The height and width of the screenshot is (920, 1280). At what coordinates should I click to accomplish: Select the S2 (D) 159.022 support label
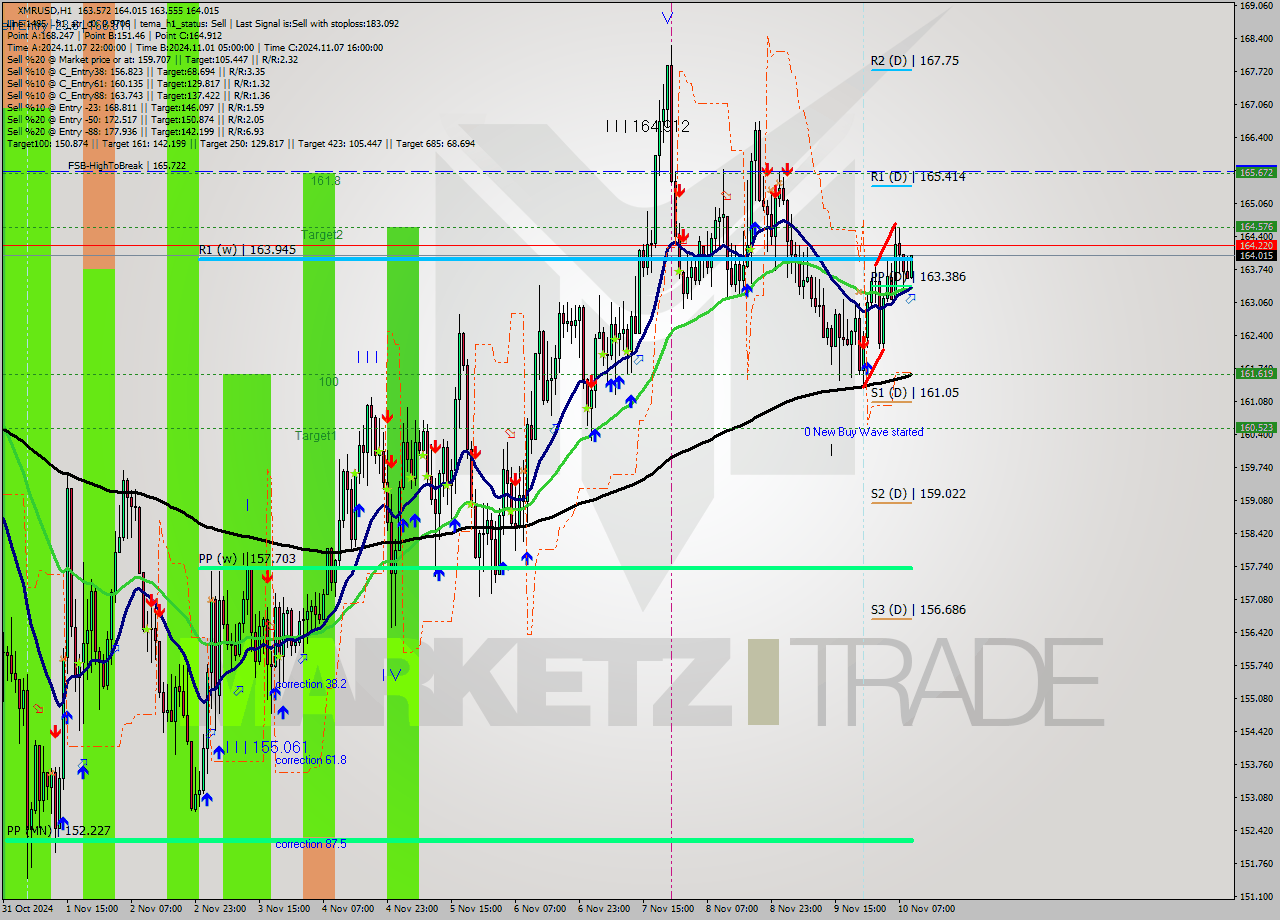pos(917,494)
